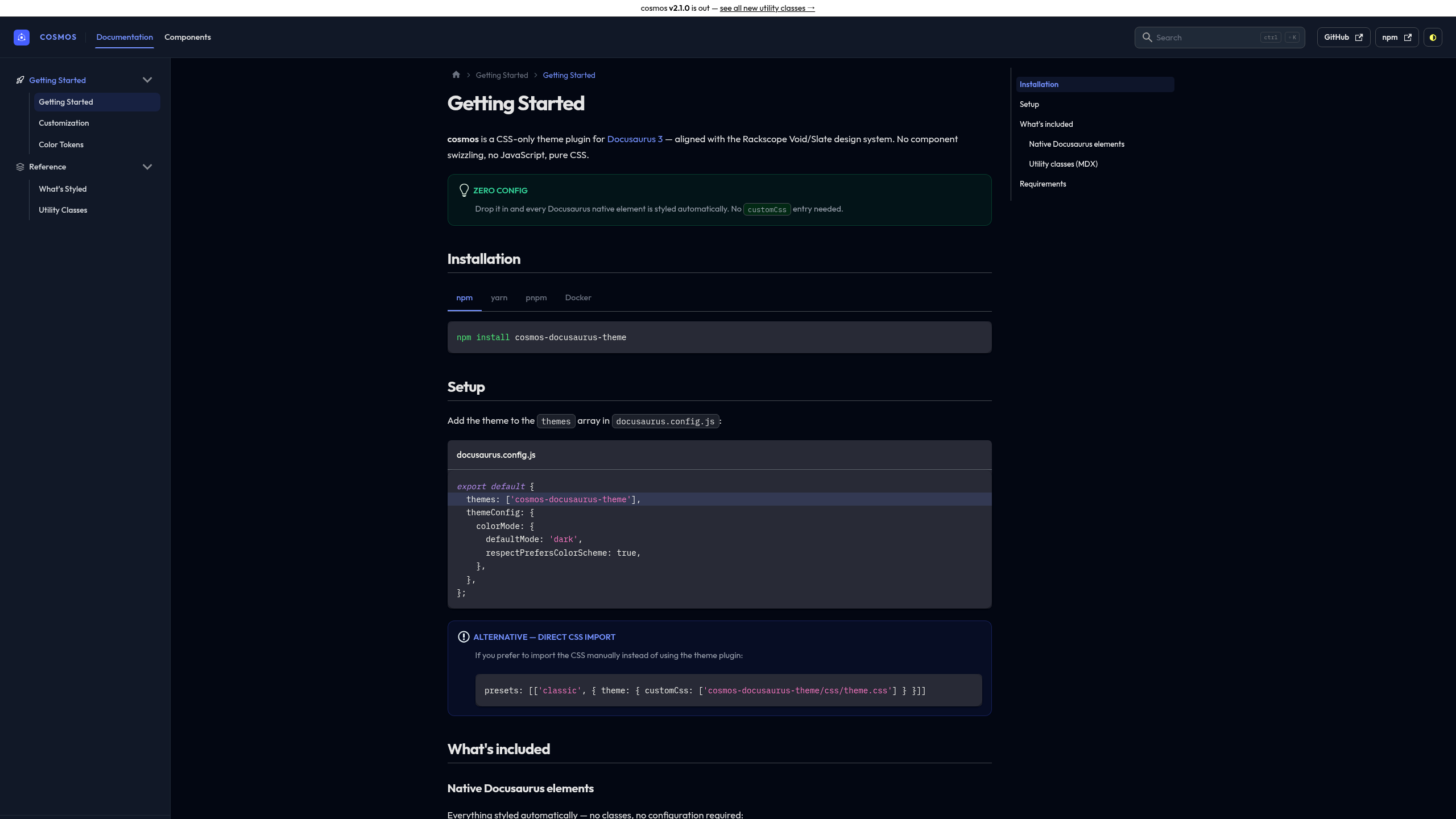
Task: Select Color Tokens in the sidebar
Action: click(x=61, y=144)
